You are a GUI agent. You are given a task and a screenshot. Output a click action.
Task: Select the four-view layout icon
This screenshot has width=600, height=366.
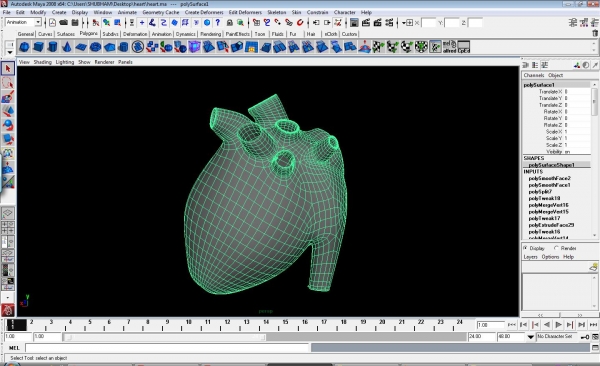pyautogui.click(x=8, y=227)
